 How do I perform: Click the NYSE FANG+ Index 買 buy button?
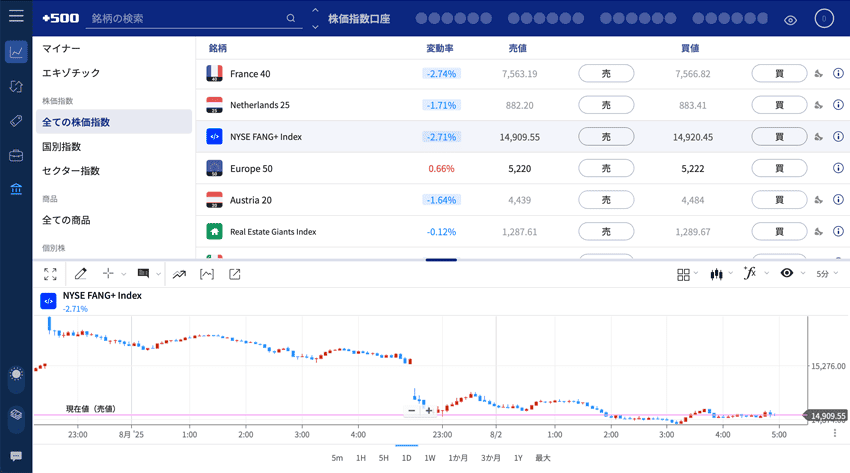tap(779, 137)
